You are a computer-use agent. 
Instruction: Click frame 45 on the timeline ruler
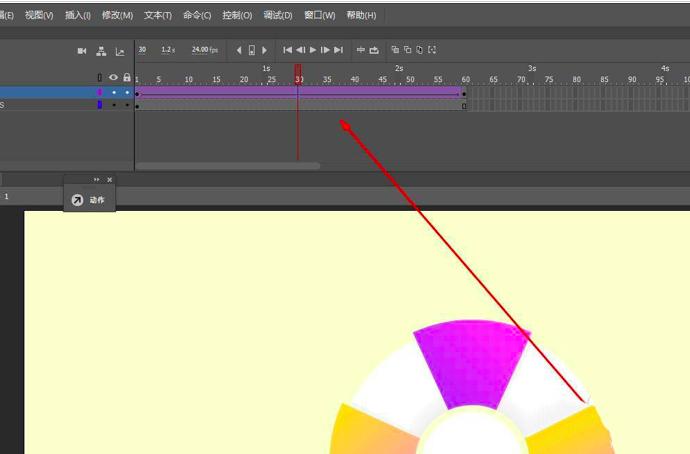pos(382,80)
